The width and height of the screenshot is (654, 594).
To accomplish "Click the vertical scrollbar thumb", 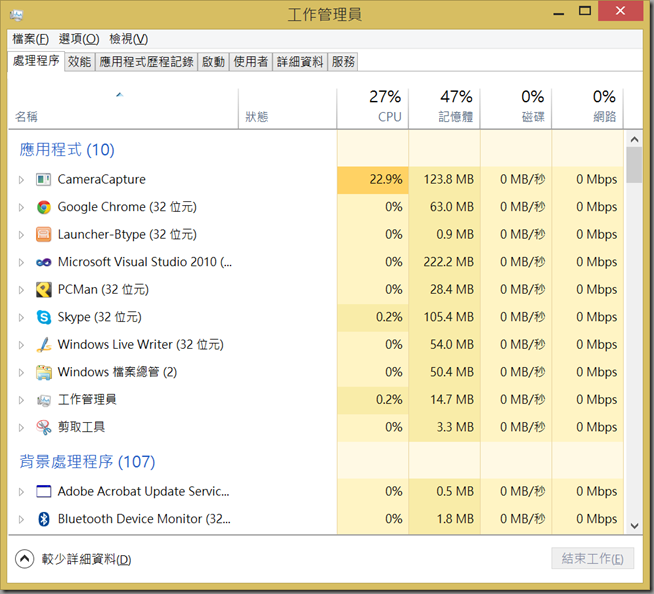I will (x=634, y=165).
